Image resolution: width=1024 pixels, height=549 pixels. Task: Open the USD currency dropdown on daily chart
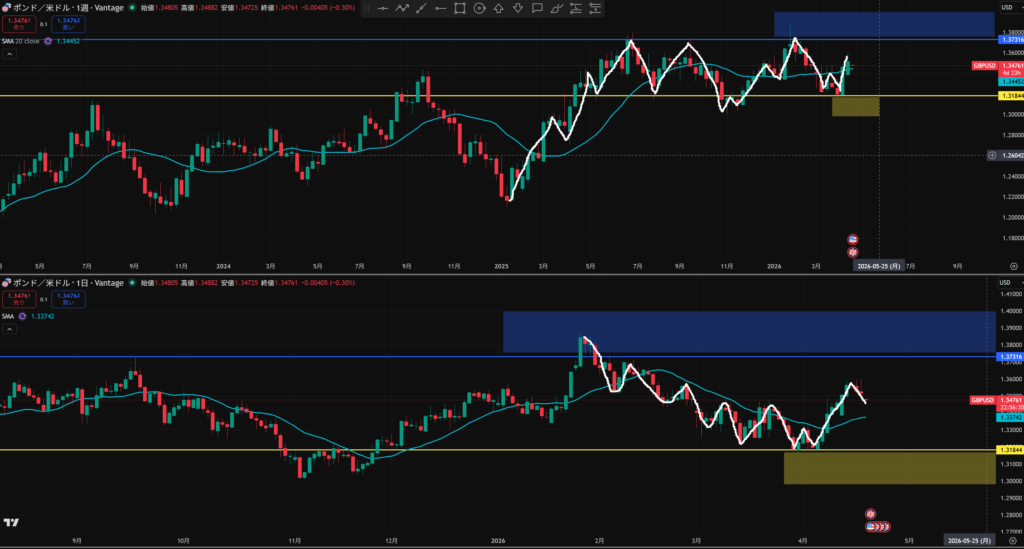point(1004,282)
